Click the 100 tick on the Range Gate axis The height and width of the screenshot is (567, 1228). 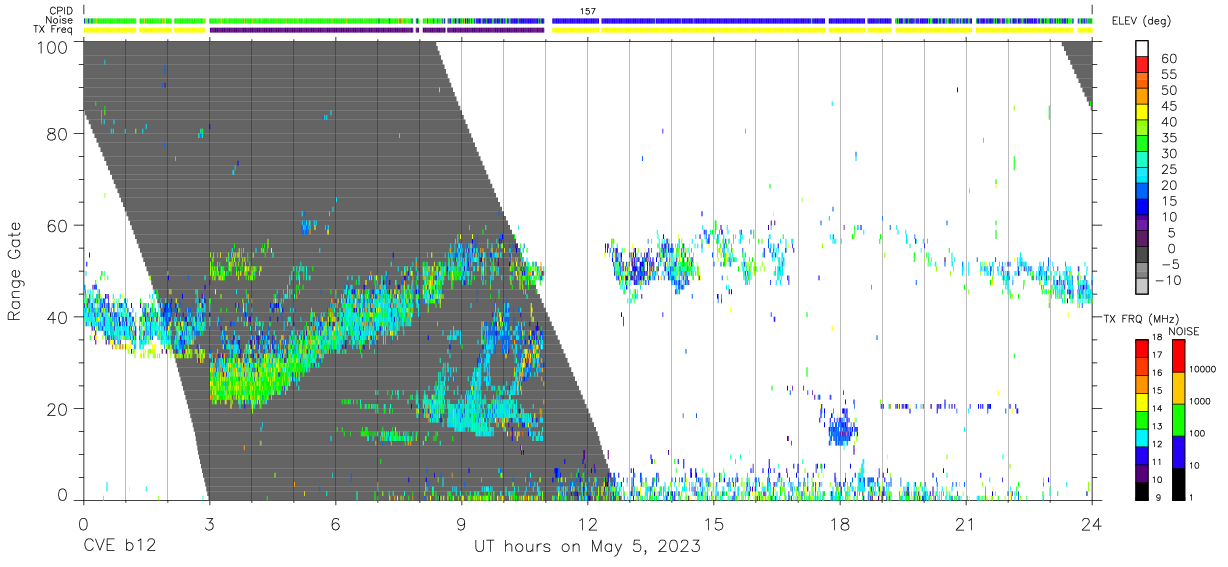pyautogui.click(x=53, y=46)
